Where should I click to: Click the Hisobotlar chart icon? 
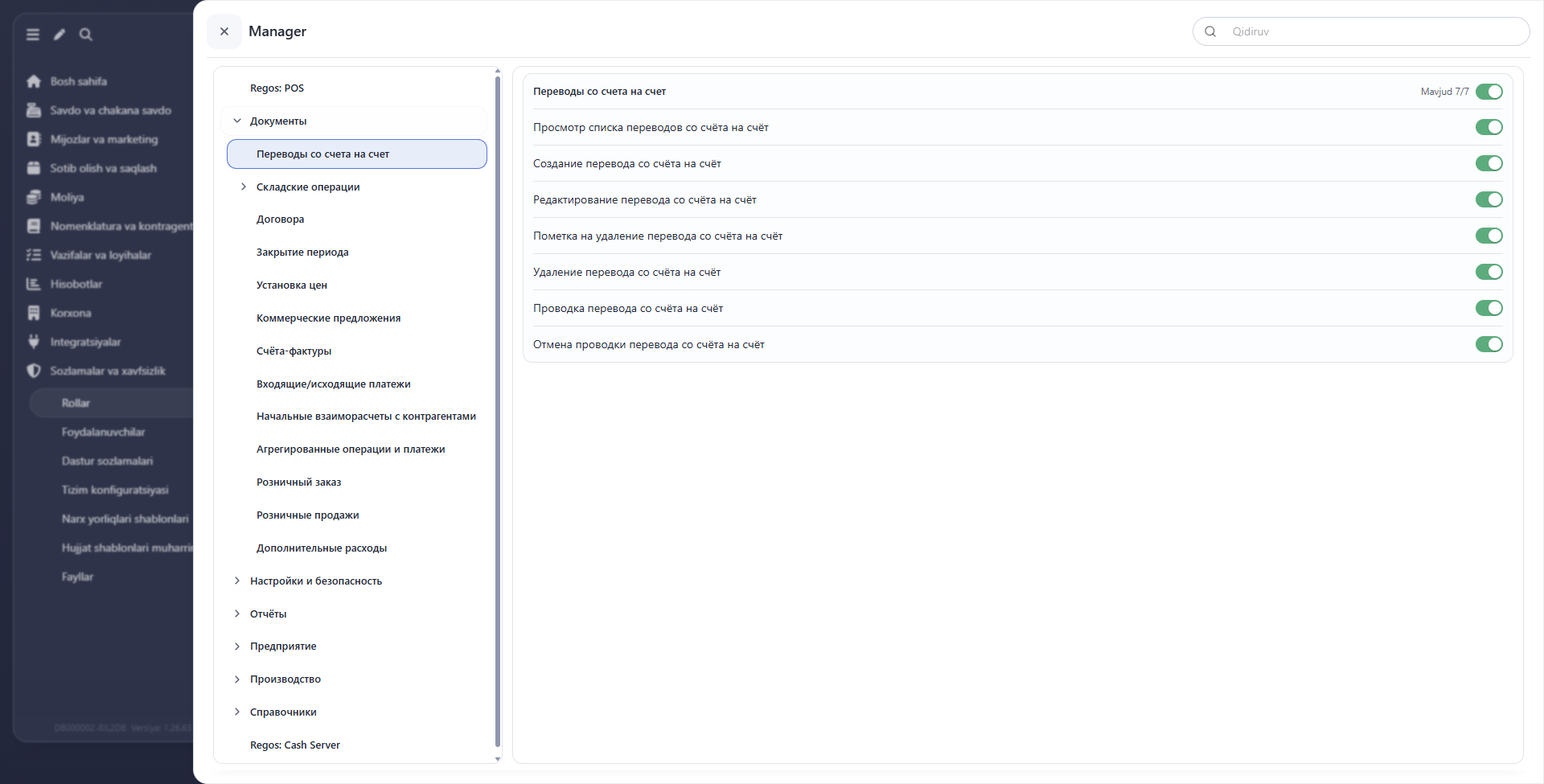pyautogui.click(x=34, y=284)
